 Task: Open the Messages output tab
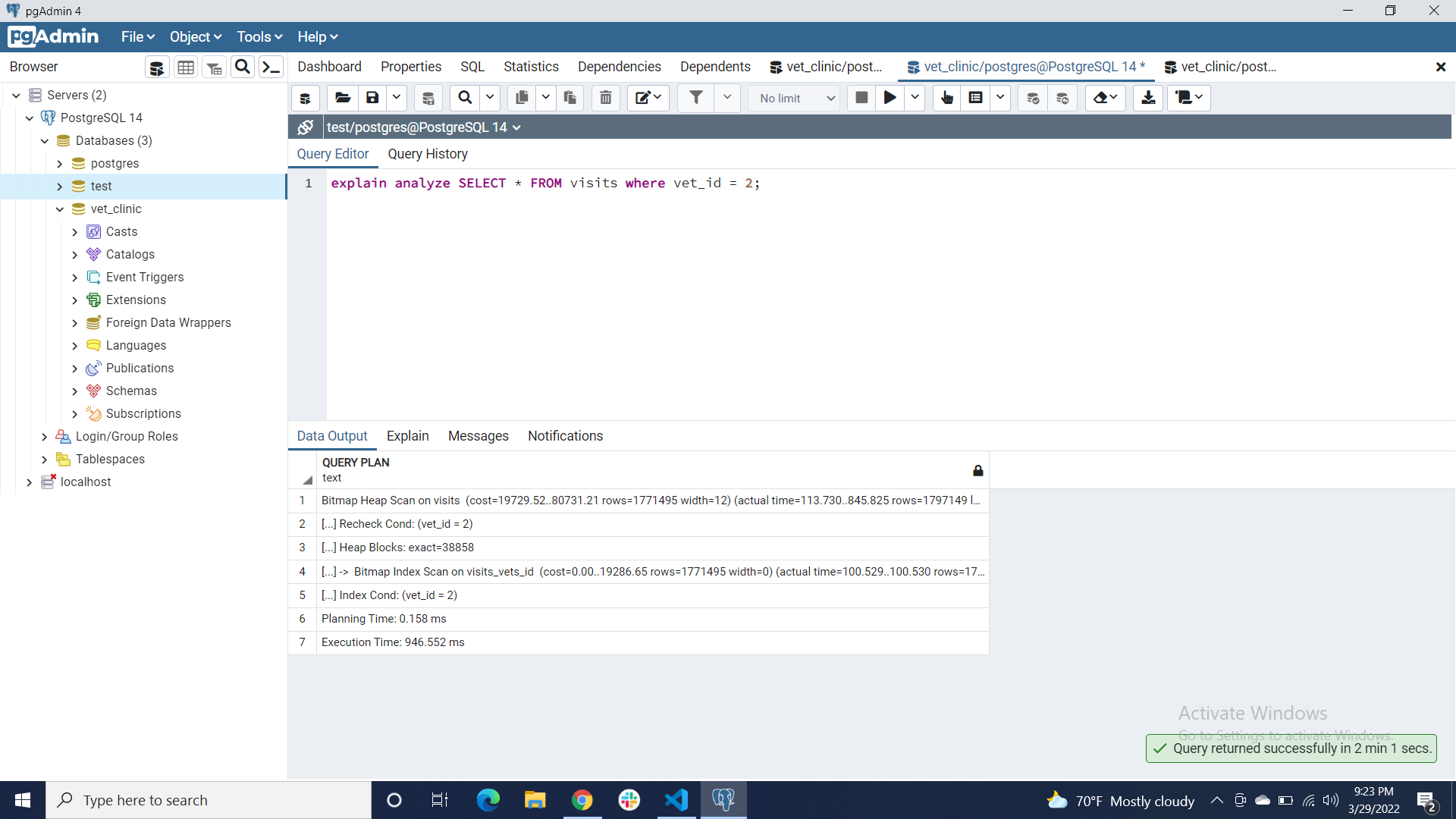(478, 436)
